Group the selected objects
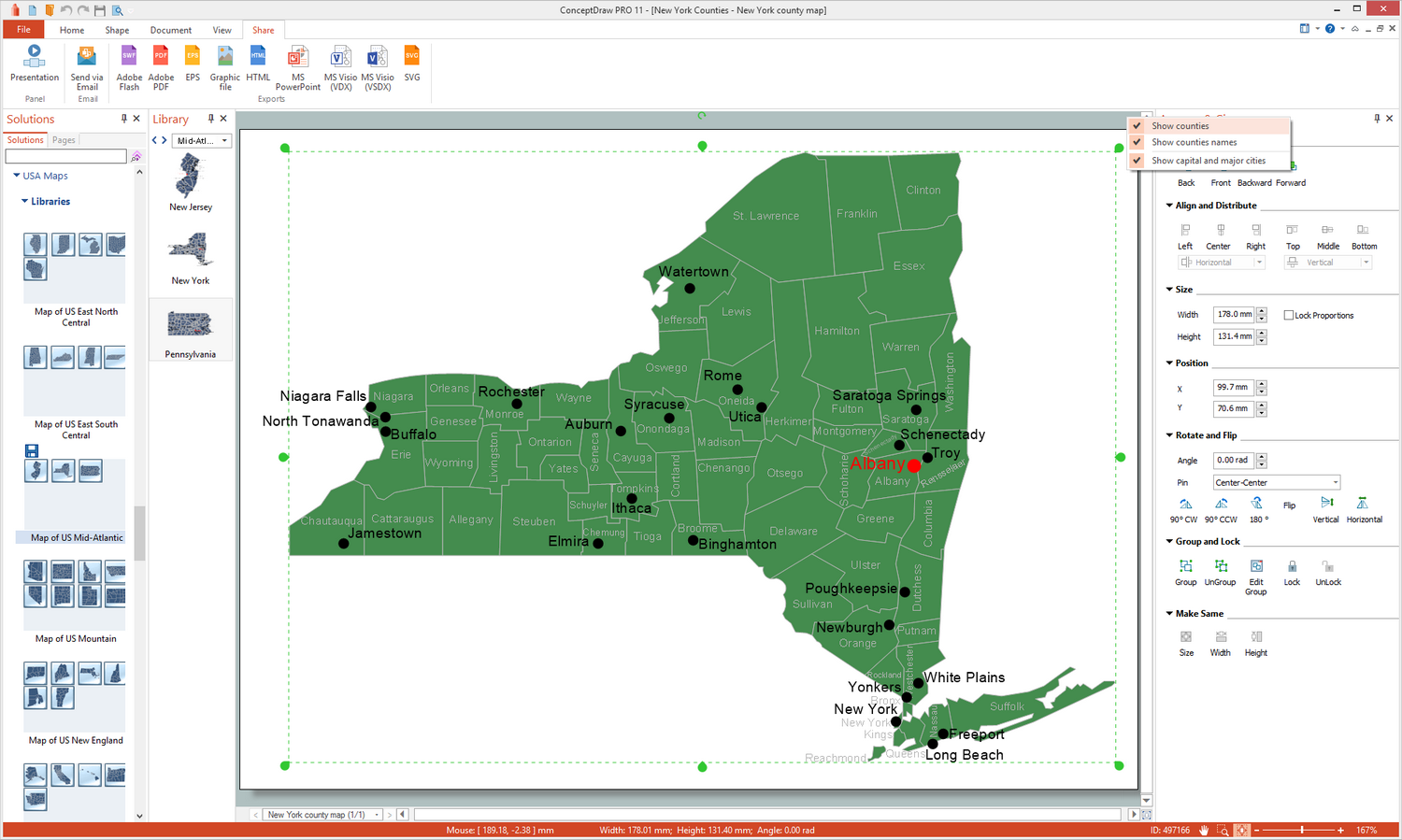The image size is (1402, 840). (1186, 573)
